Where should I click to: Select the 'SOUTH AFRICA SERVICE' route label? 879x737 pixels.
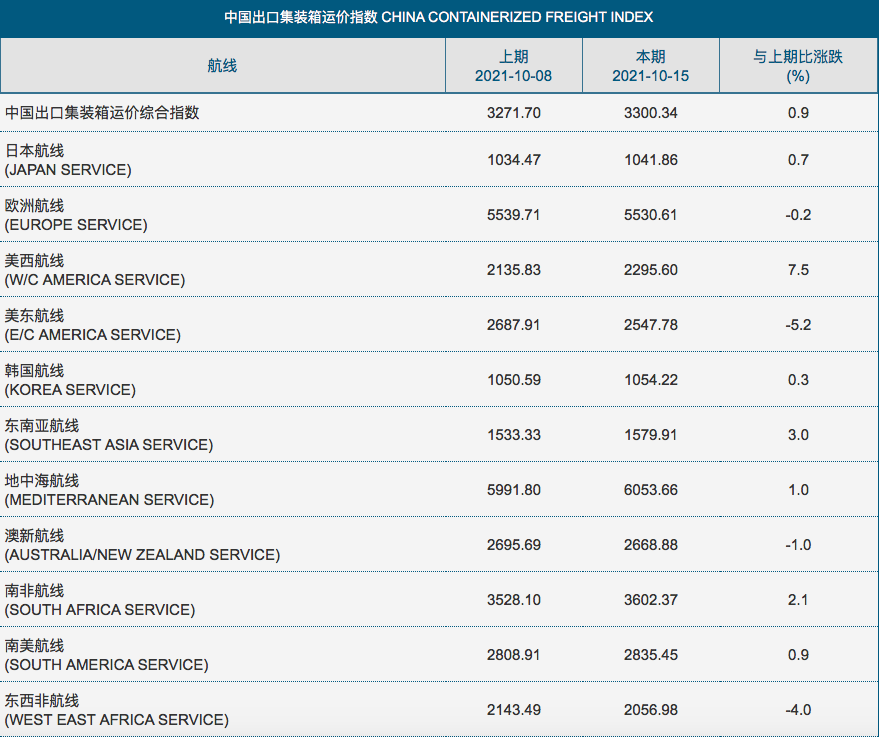100,609
